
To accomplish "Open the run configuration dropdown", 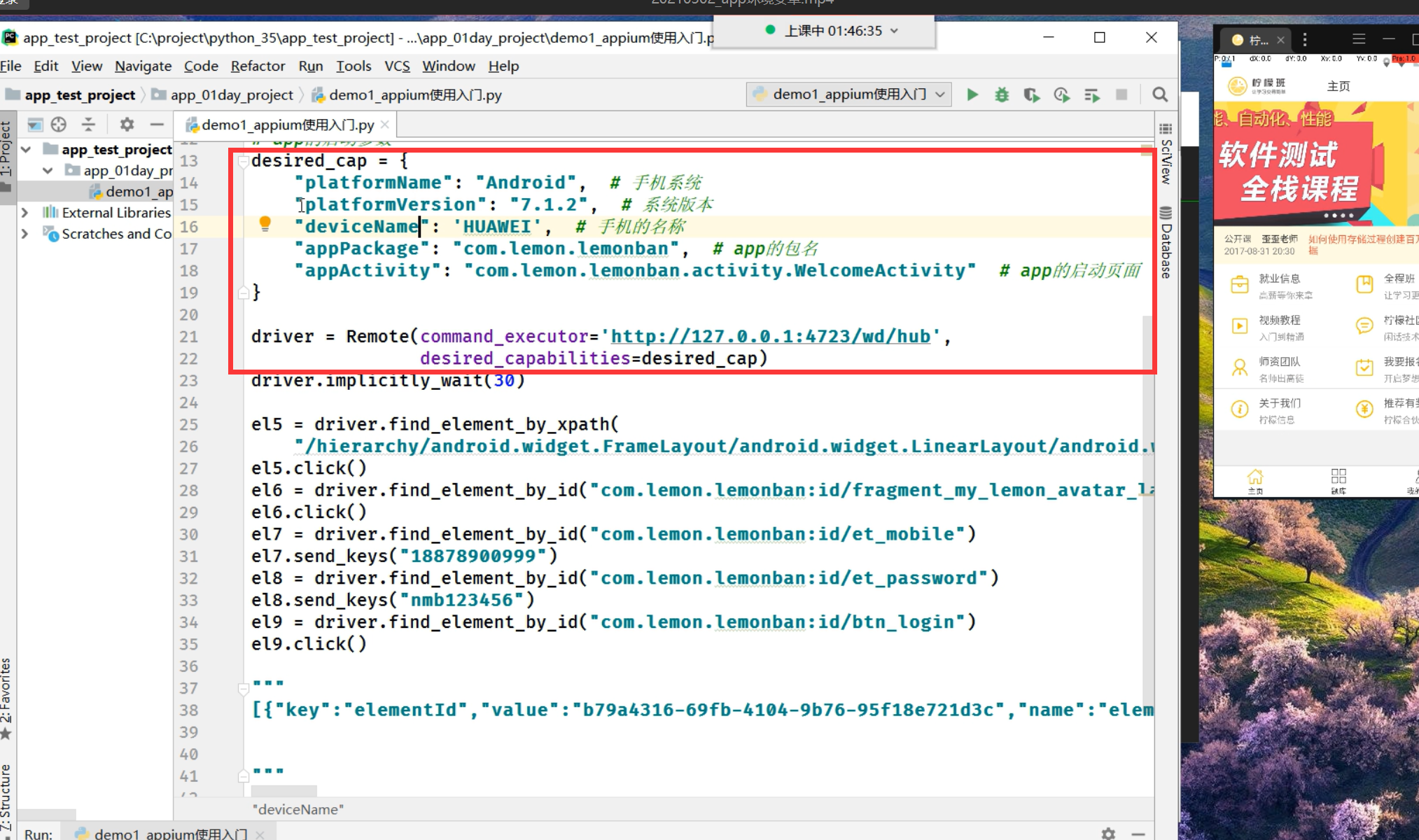I will (x=848, y=94).
